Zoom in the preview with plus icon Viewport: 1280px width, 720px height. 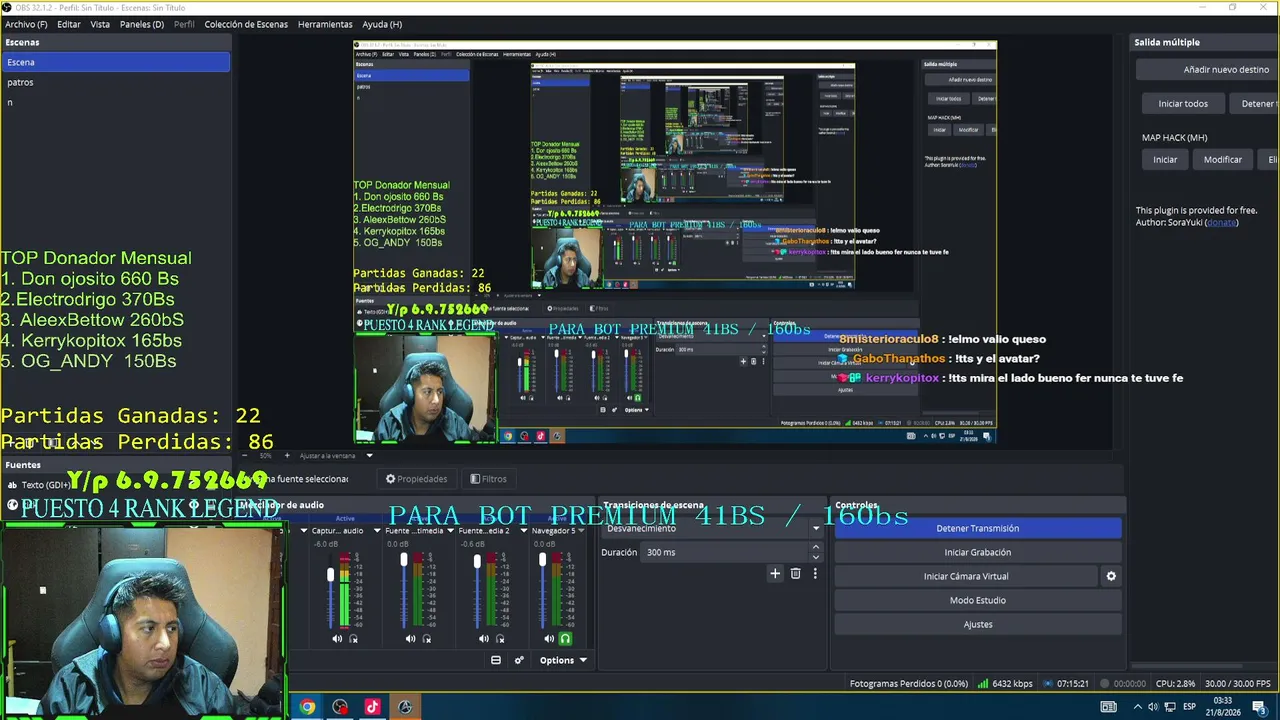coord(286,456)
